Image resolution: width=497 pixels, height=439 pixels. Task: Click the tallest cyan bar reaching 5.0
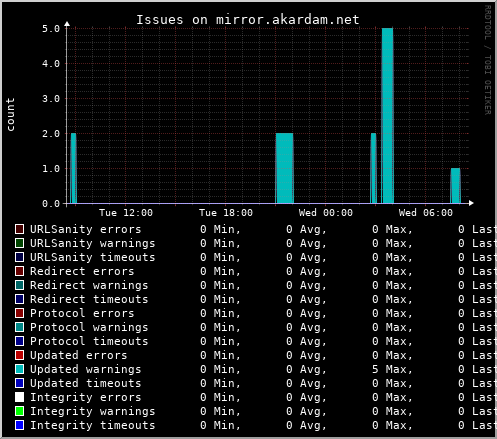387,116
